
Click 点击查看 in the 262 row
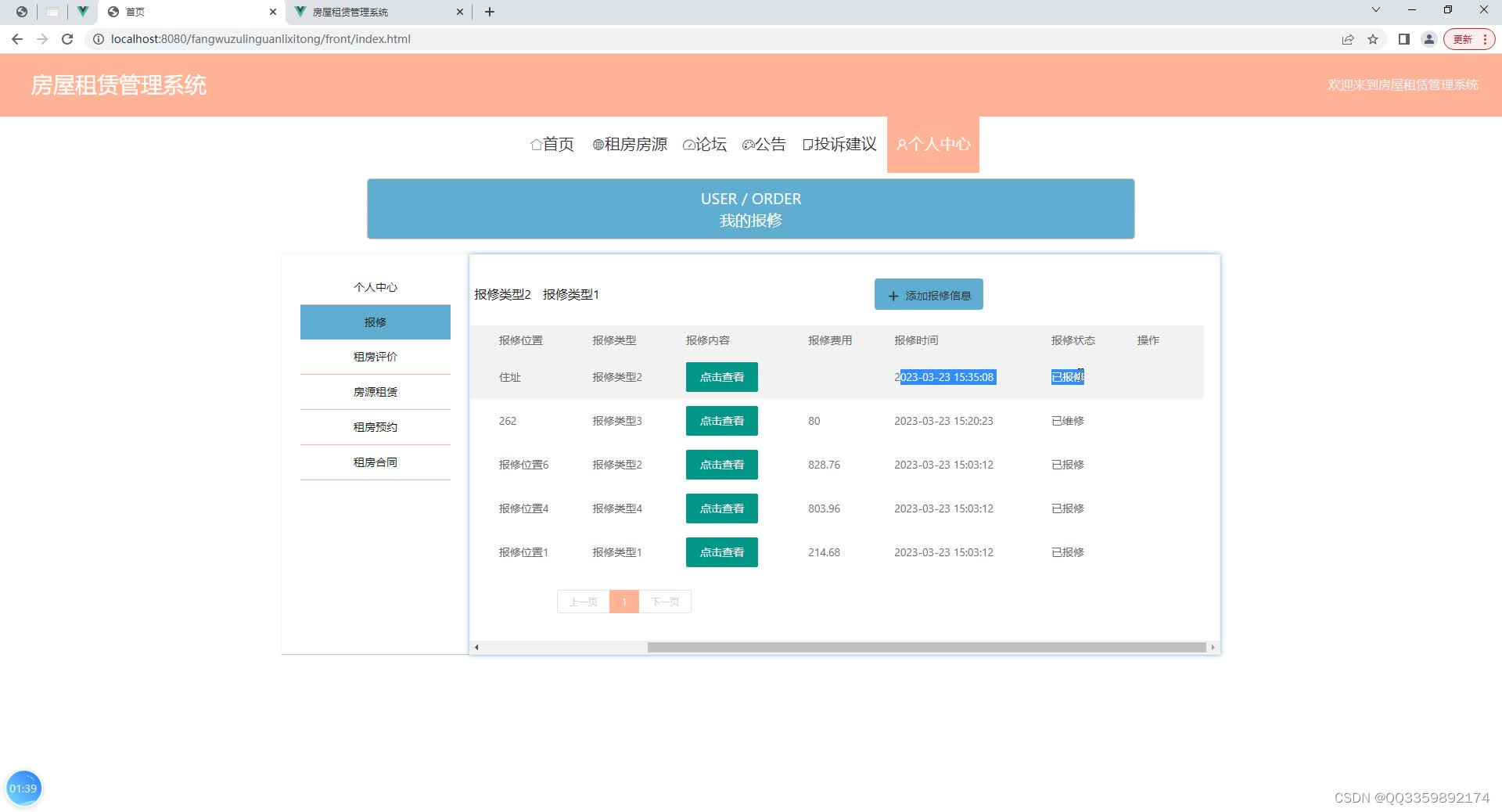(x=722, y=421)
